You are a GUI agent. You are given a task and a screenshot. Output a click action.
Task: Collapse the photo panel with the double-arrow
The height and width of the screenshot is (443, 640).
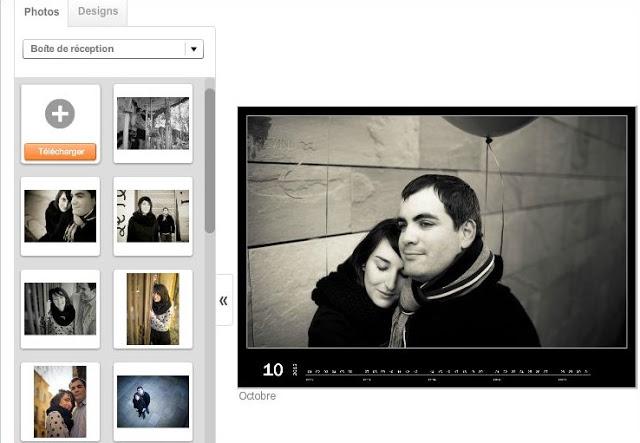224,301
